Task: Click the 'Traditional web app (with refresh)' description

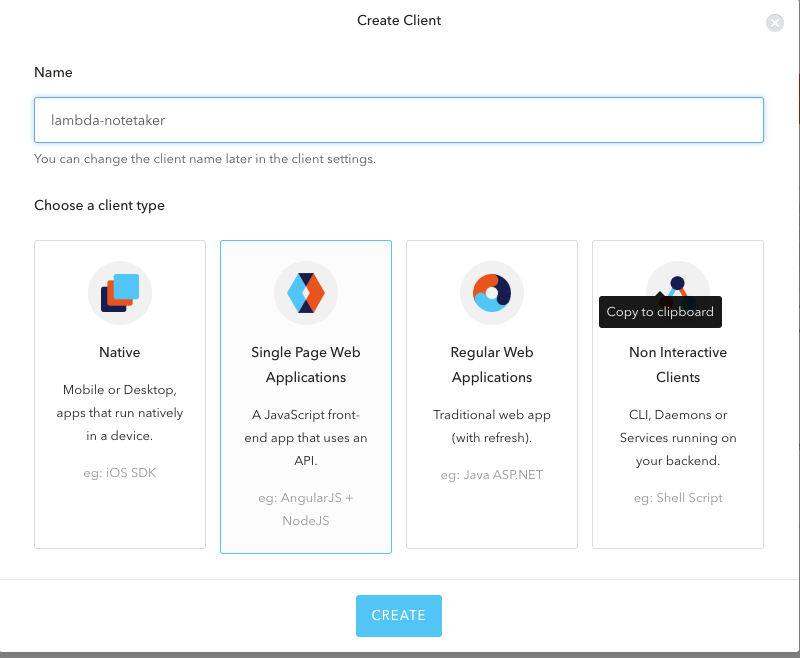Action: point(492,426)
